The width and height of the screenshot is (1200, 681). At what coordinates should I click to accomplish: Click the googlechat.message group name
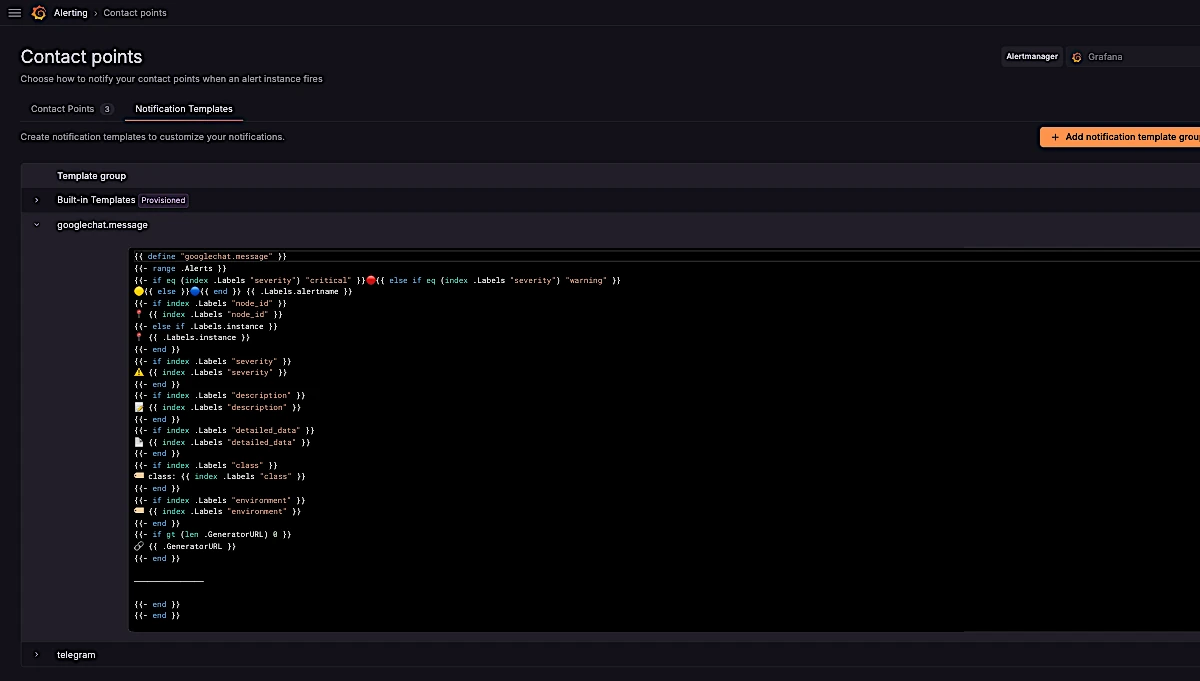tap(102, 225)
